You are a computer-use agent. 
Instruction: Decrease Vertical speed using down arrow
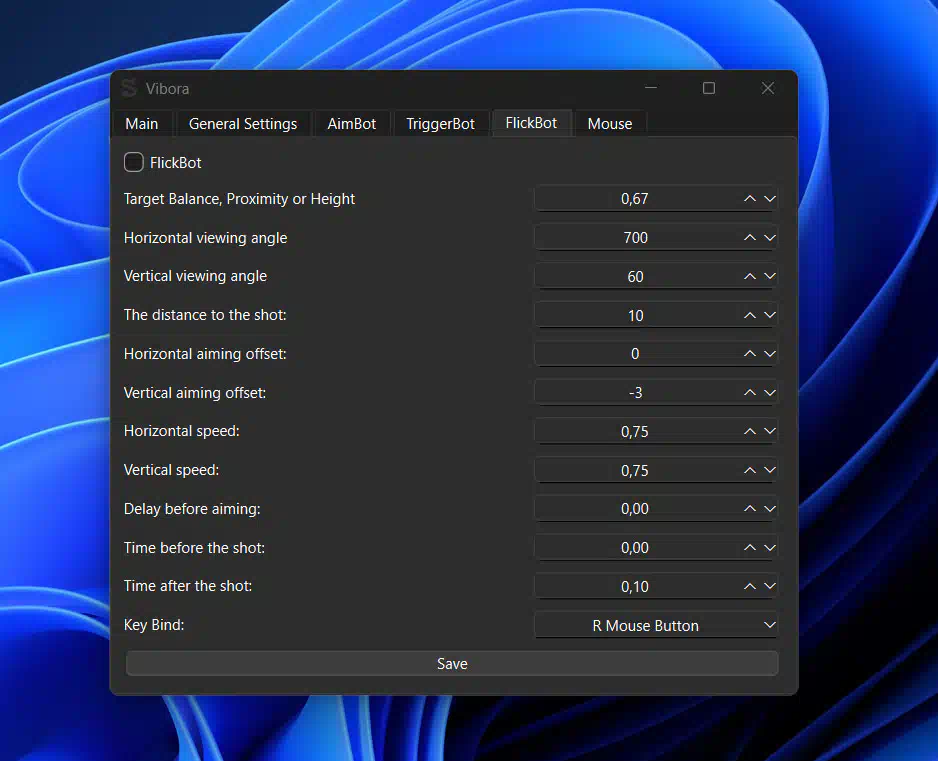tap(769, 471)
